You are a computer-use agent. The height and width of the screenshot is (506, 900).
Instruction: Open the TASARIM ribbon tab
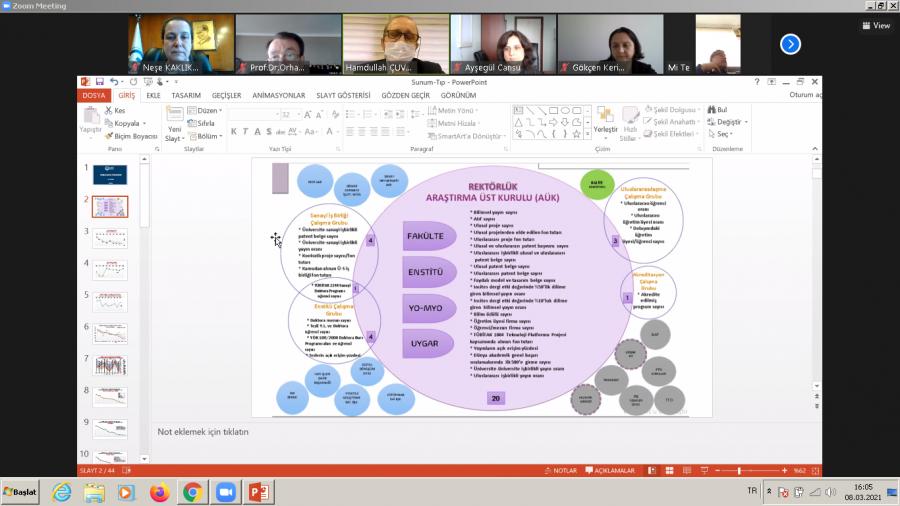click(x=185, y=95)
